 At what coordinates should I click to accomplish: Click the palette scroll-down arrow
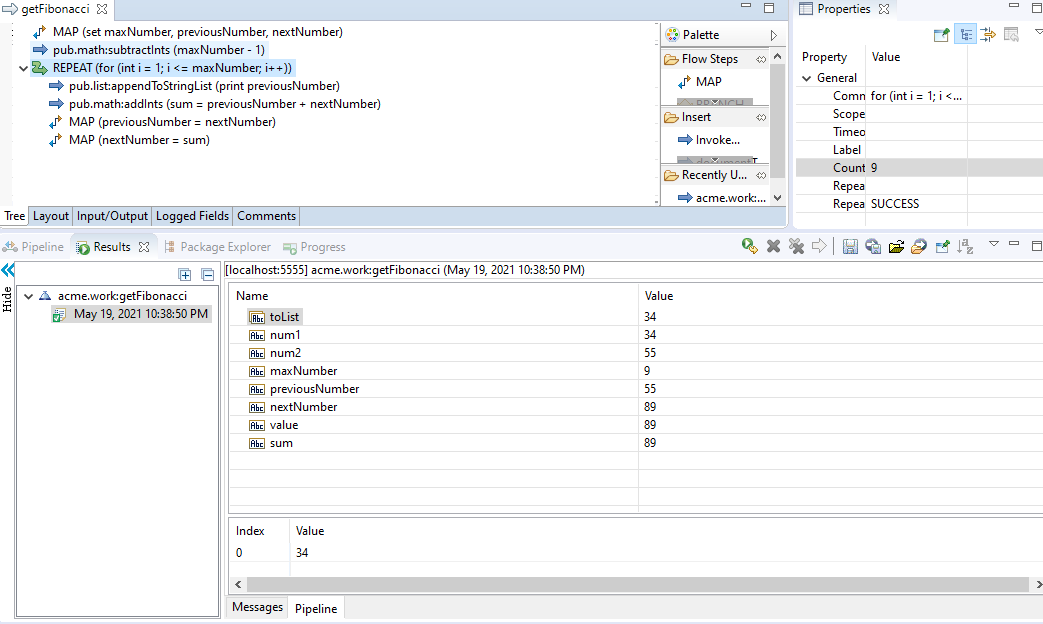777,198
